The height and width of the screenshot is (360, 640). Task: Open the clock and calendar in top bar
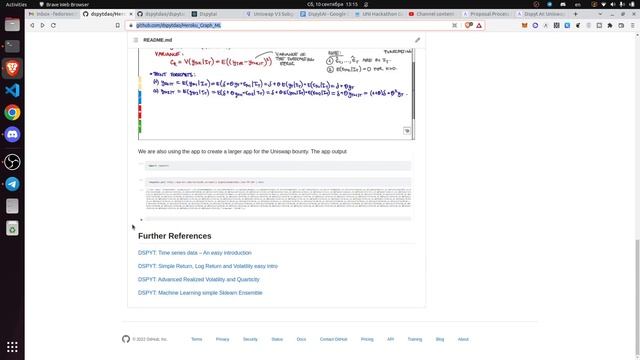tap(332, 4)
